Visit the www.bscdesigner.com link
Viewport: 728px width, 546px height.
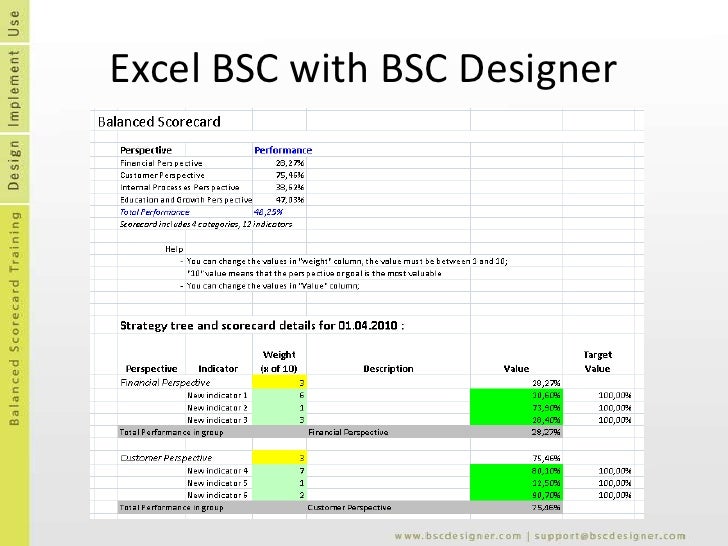pos(458,536)
